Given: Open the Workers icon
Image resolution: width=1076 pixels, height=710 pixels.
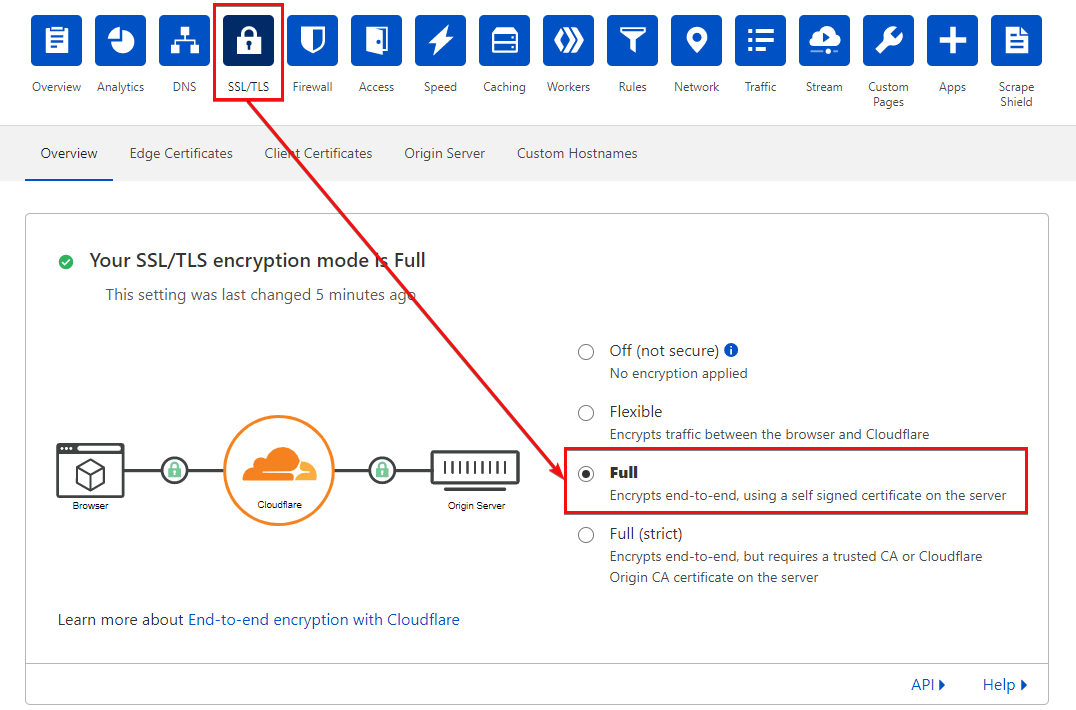Looking at the screenshot, I should pos(568,40).
